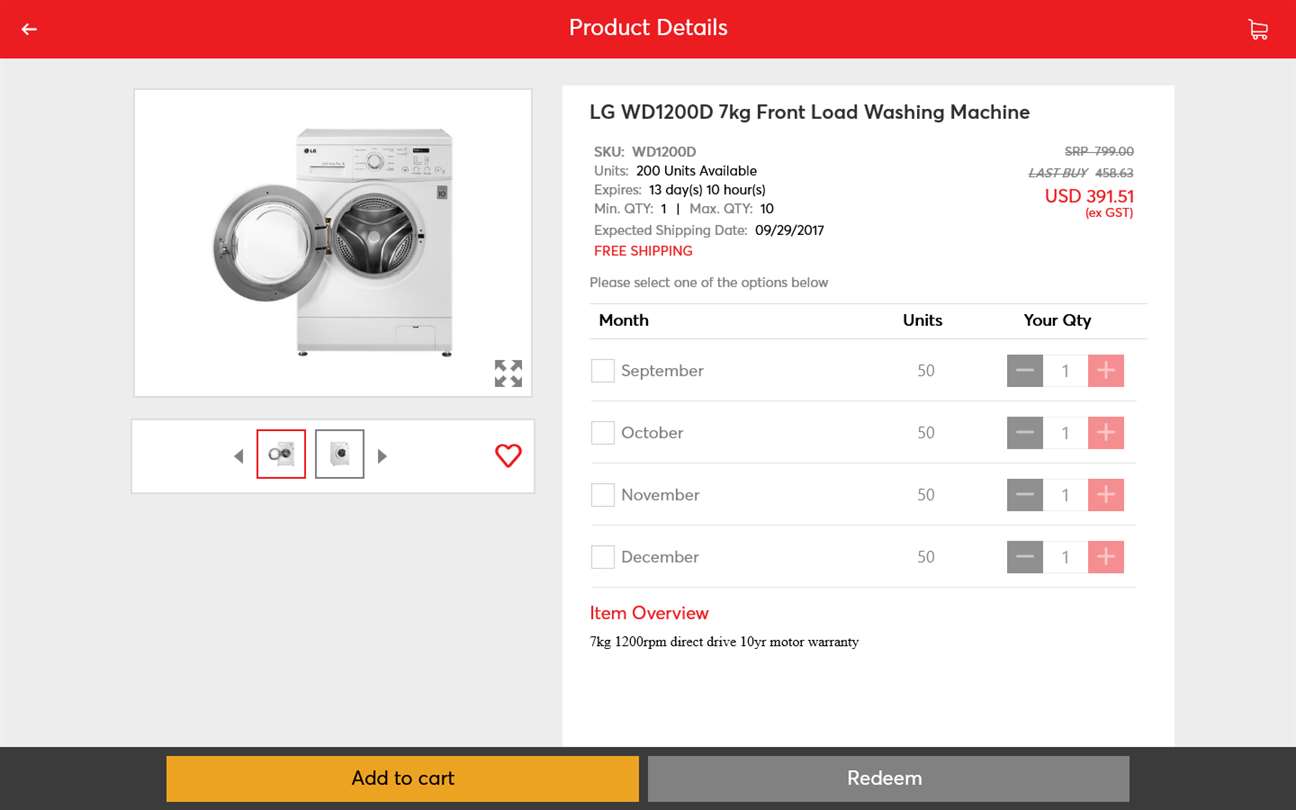The image size is (1296, 810).
Task: Click the December month label
Action: (660, 557)
